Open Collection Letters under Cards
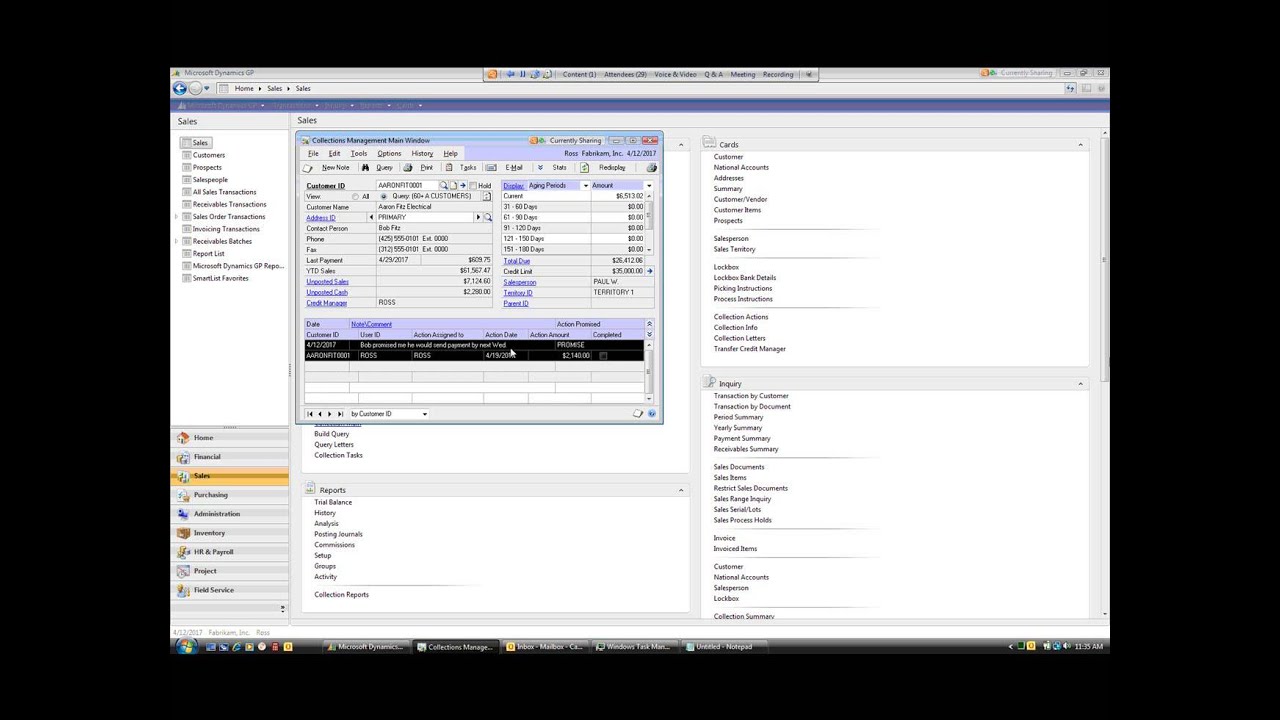 tap(739, 338)
